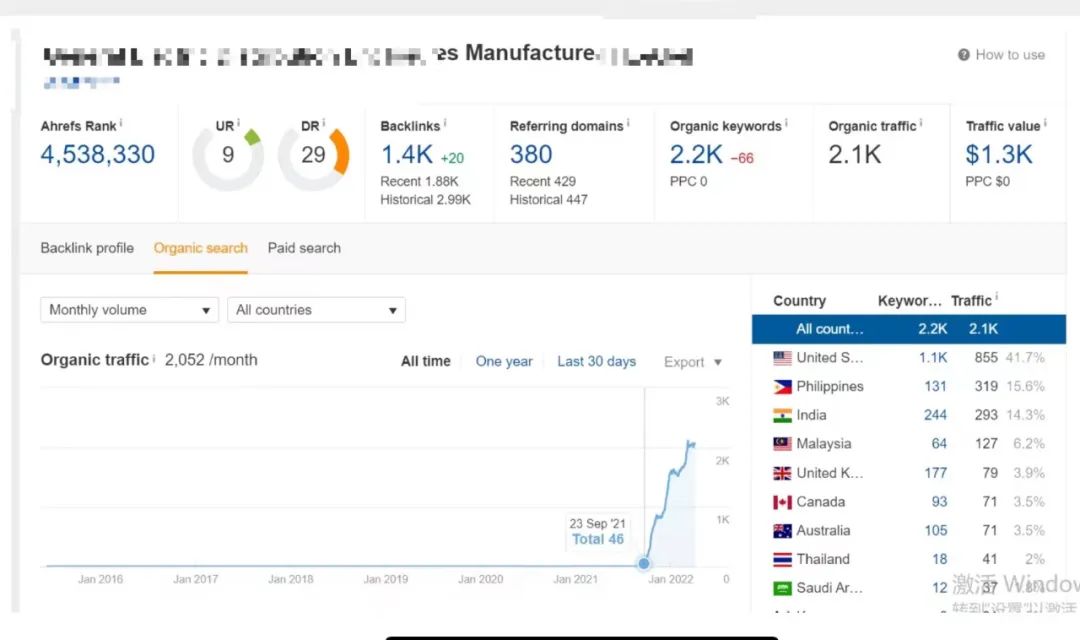Image resolution: width=1080 pixels, height=640 pixels.
Task: Click the DR 29 rating gauge
Action: (x=313, y=155)
